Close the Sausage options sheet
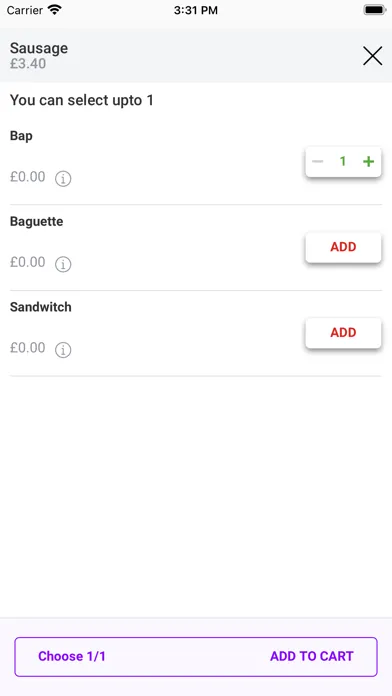The height and width of the screenshot is (696, 392). [372, 56]
